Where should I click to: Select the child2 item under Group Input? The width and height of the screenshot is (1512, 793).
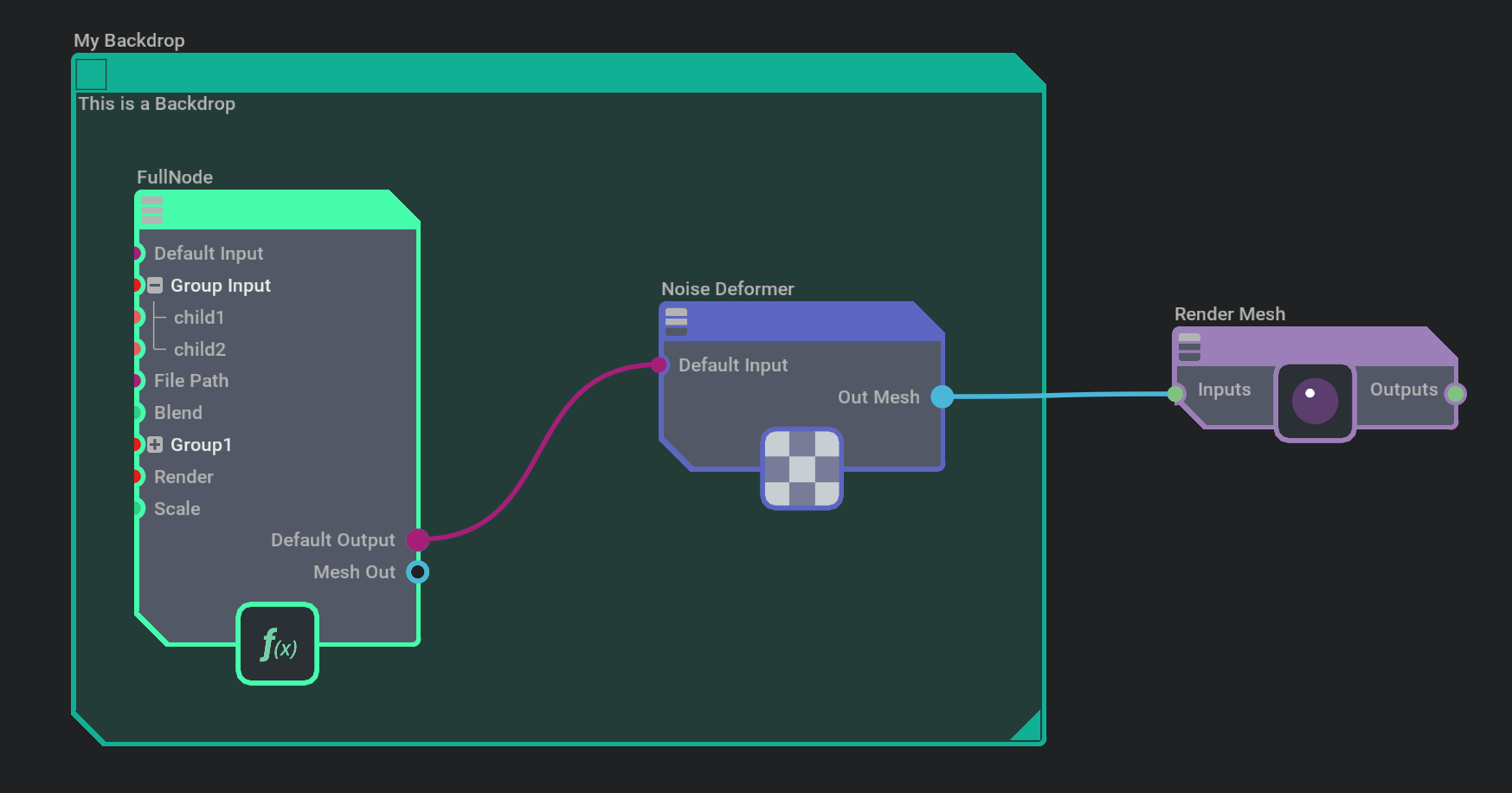[x=199, y=349]
